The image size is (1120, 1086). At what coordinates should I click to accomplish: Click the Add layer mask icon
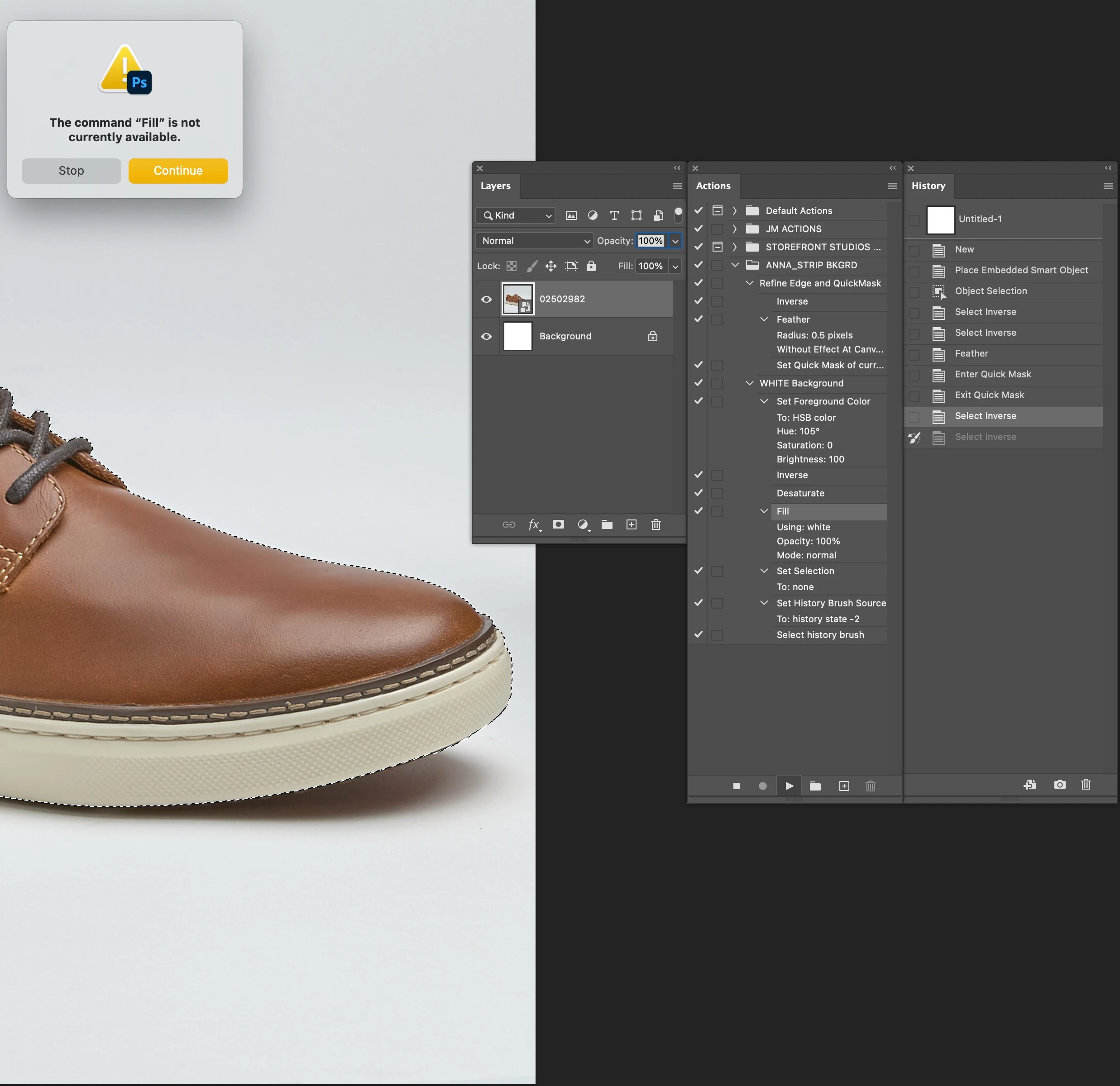(x=558, y=524)
